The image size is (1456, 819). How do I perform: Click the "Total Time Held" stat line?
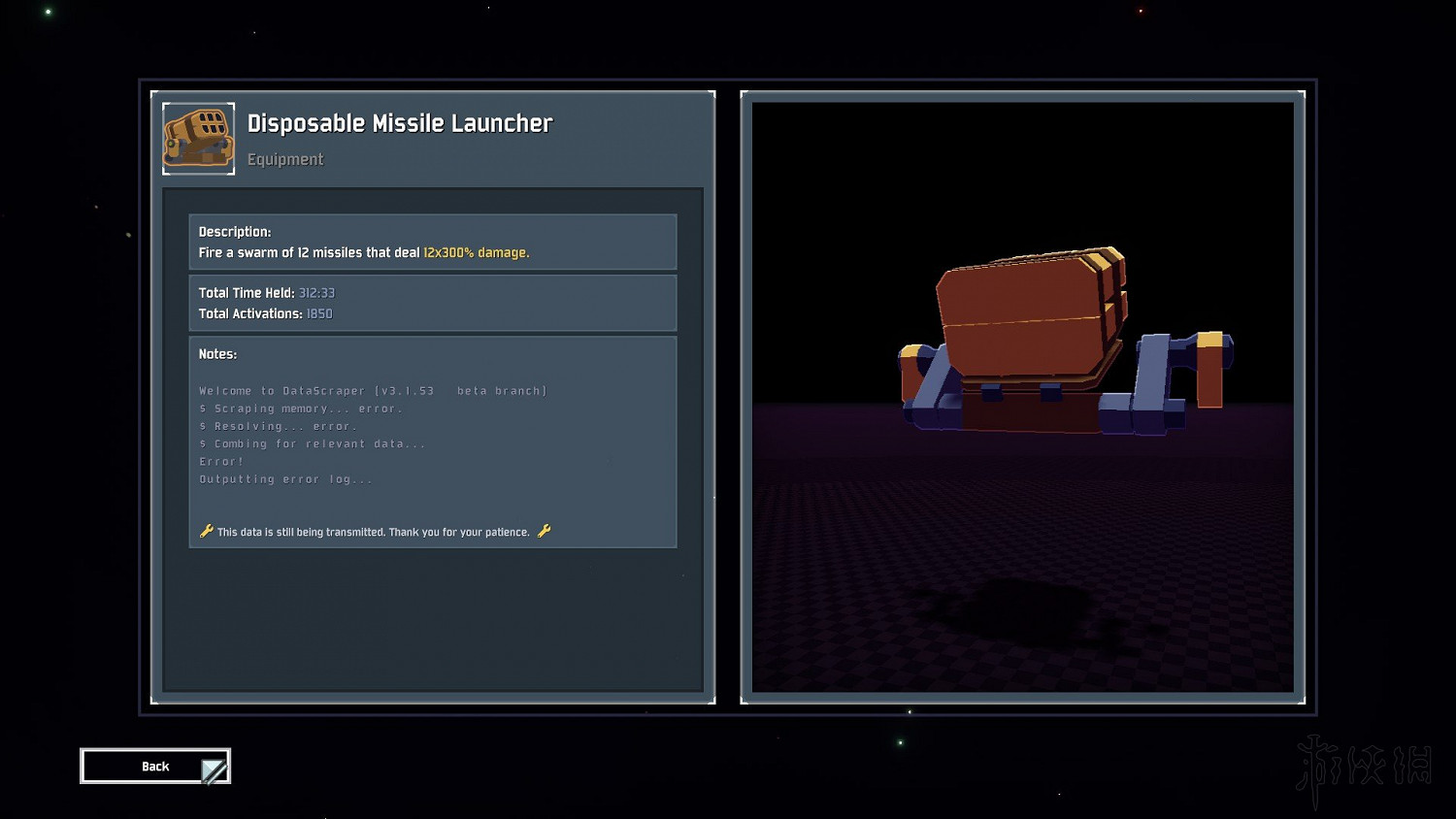pyautogui.click(x=266, y=293)
